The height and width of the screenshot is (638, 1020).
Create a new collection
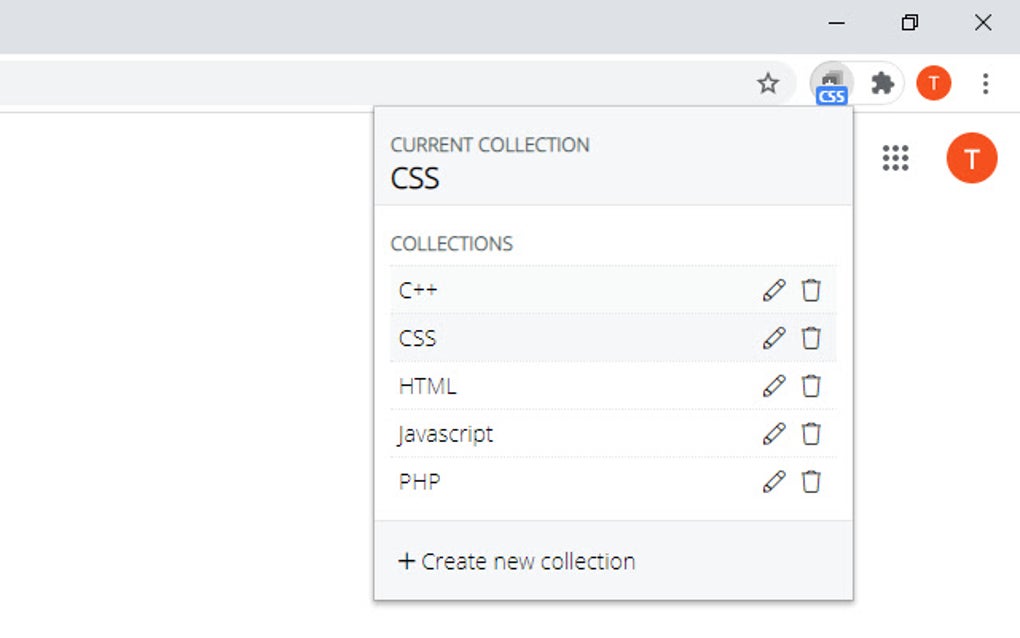(x=513, y=561)
